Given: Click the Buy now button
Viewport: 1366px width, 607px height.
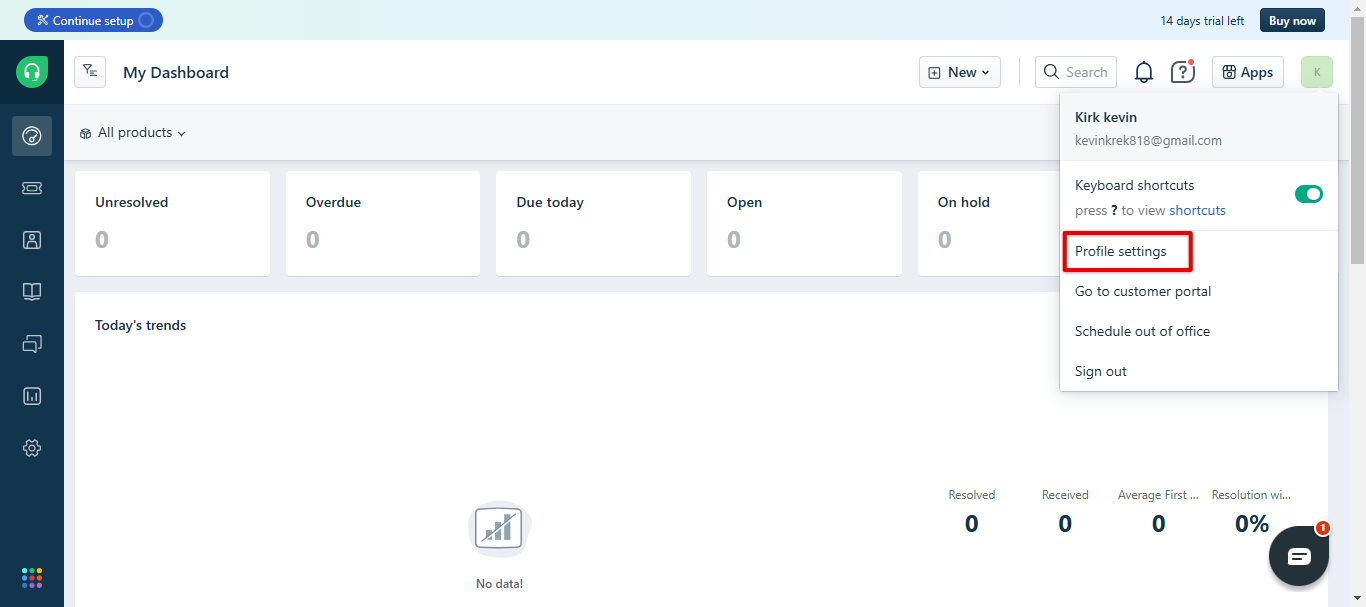Looking at the screenshot, I should pyautogui.click(x=1293, y=20).
